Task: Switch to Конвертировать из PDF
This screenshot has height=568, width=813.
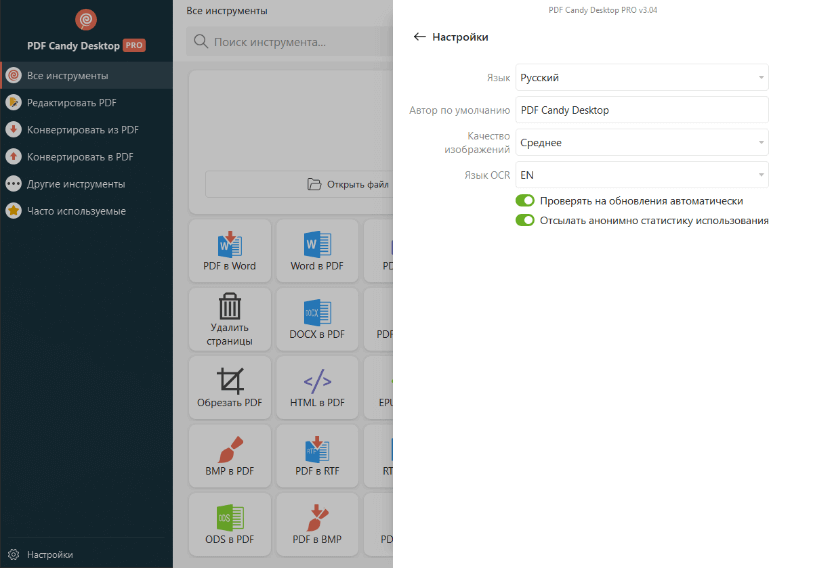Action: pyautogui.click(x=87, y=130)
